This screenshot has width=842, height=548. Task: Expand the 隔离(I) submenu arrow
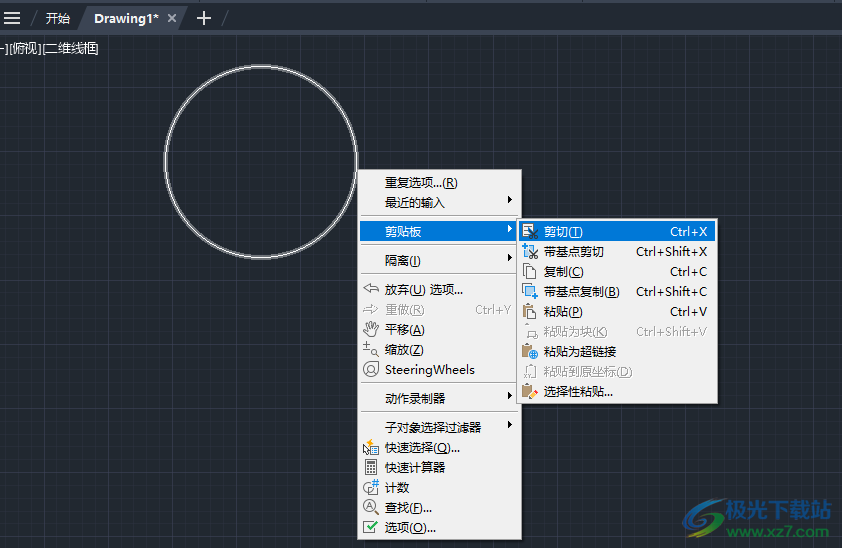coord(510,258)
